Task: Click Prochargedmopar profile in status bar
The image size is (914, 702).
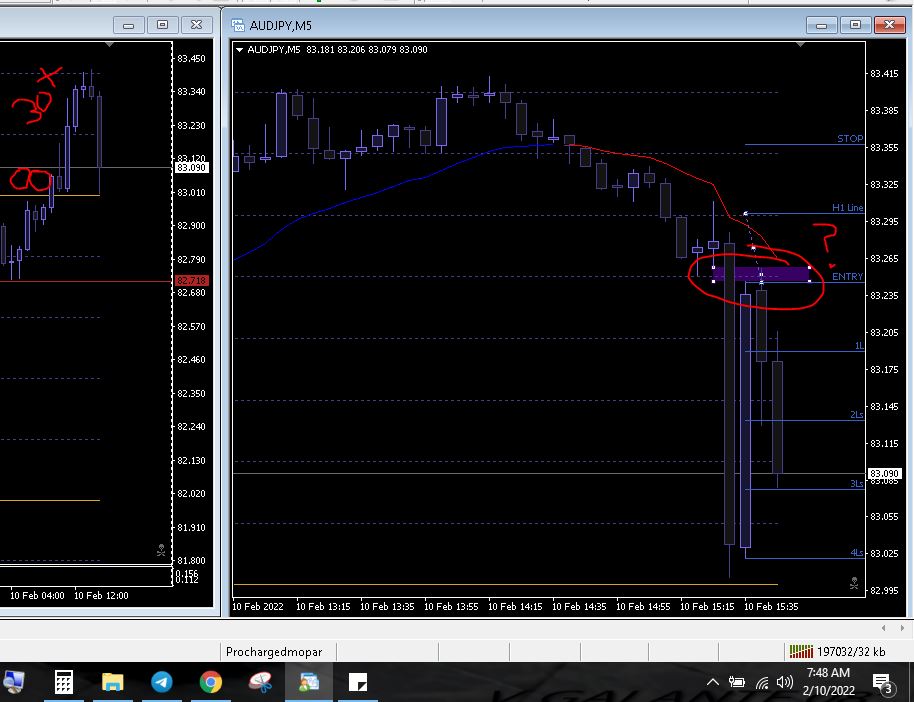Action: (274, 652)
